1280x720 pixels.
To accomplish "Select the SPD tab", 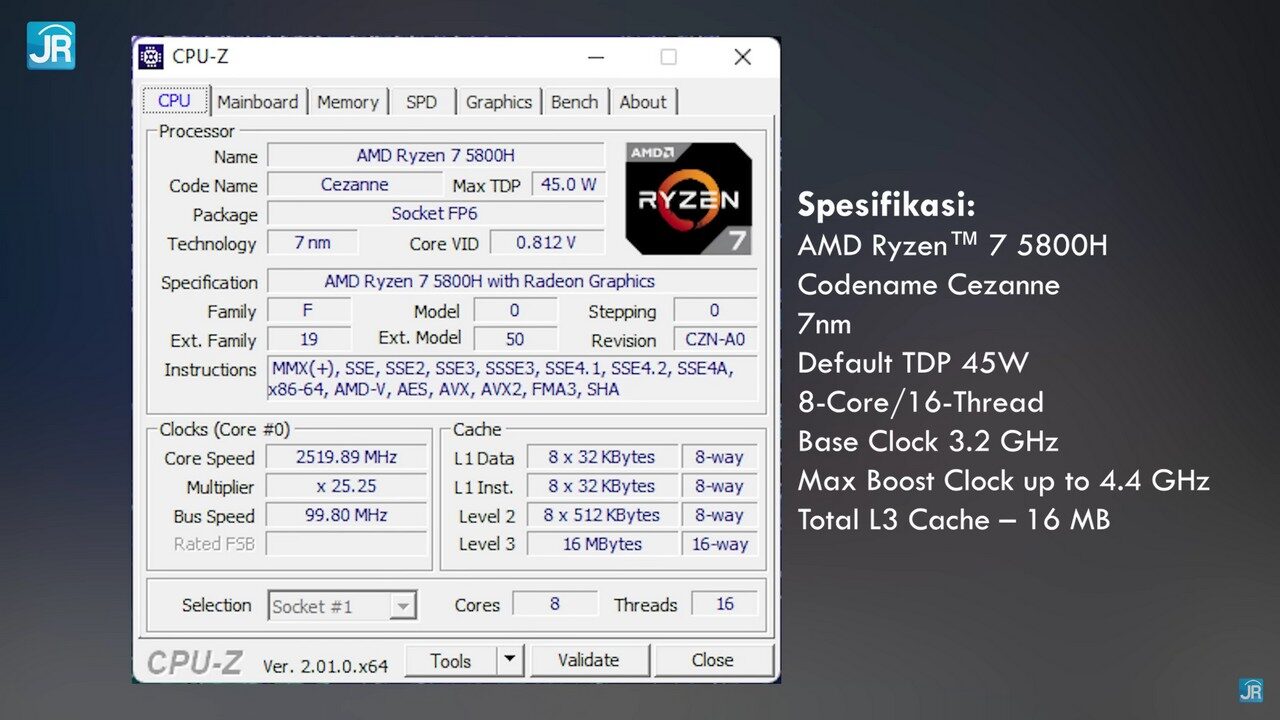I will pos(421,102).
